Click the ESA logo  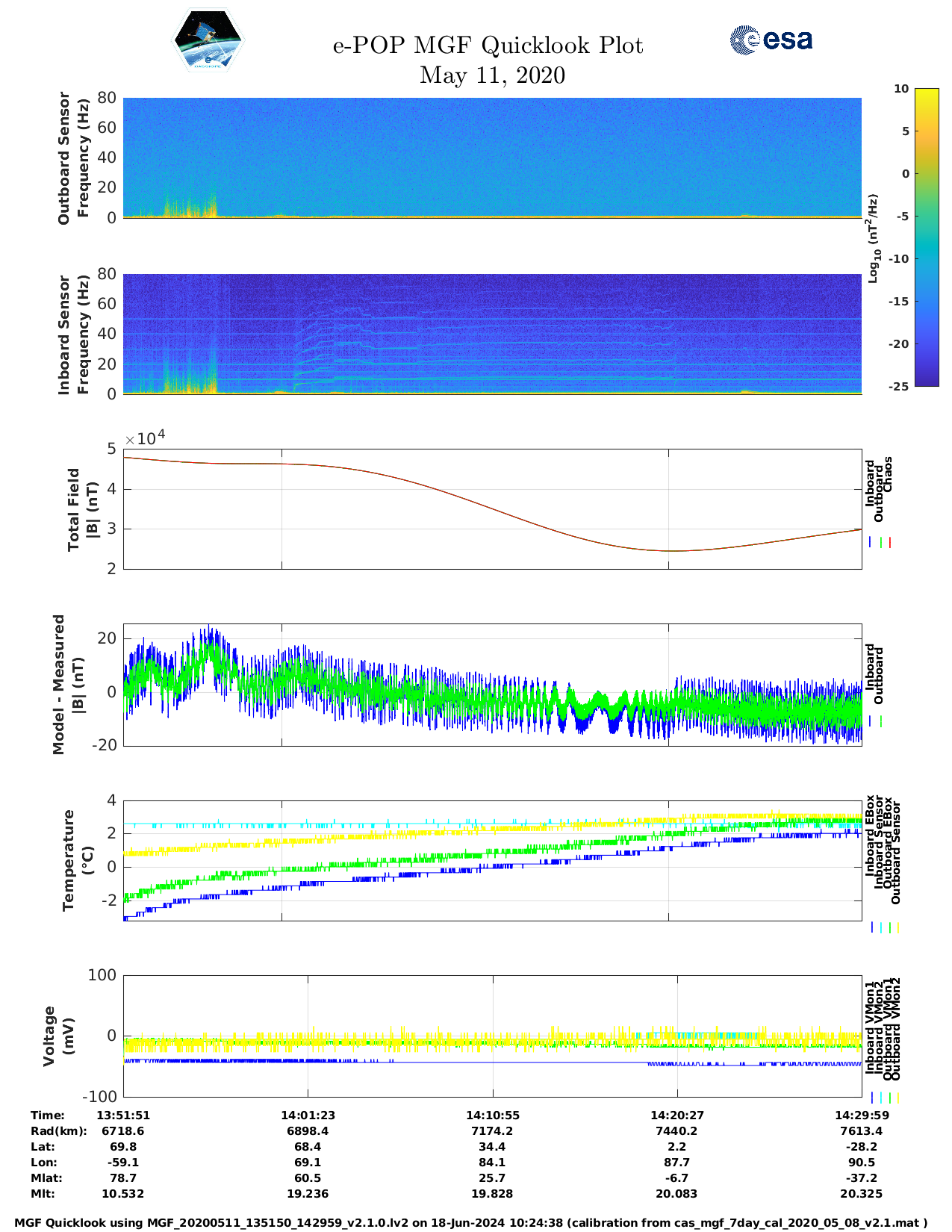click(771, 40)
